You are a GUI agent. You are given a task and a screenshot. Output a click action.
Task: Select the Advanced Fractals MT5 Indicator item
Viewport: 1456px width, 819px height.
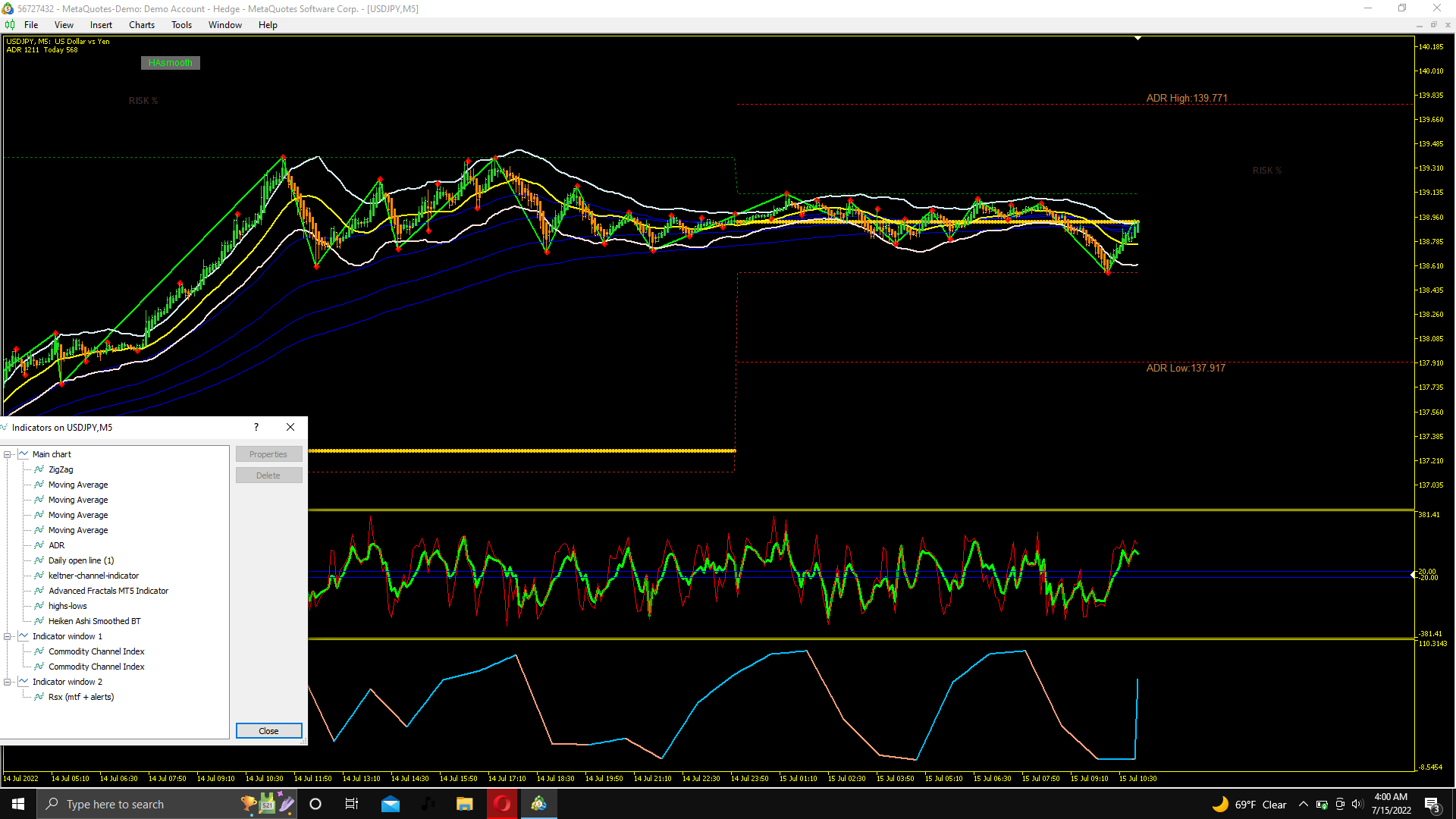coord(108,591)
